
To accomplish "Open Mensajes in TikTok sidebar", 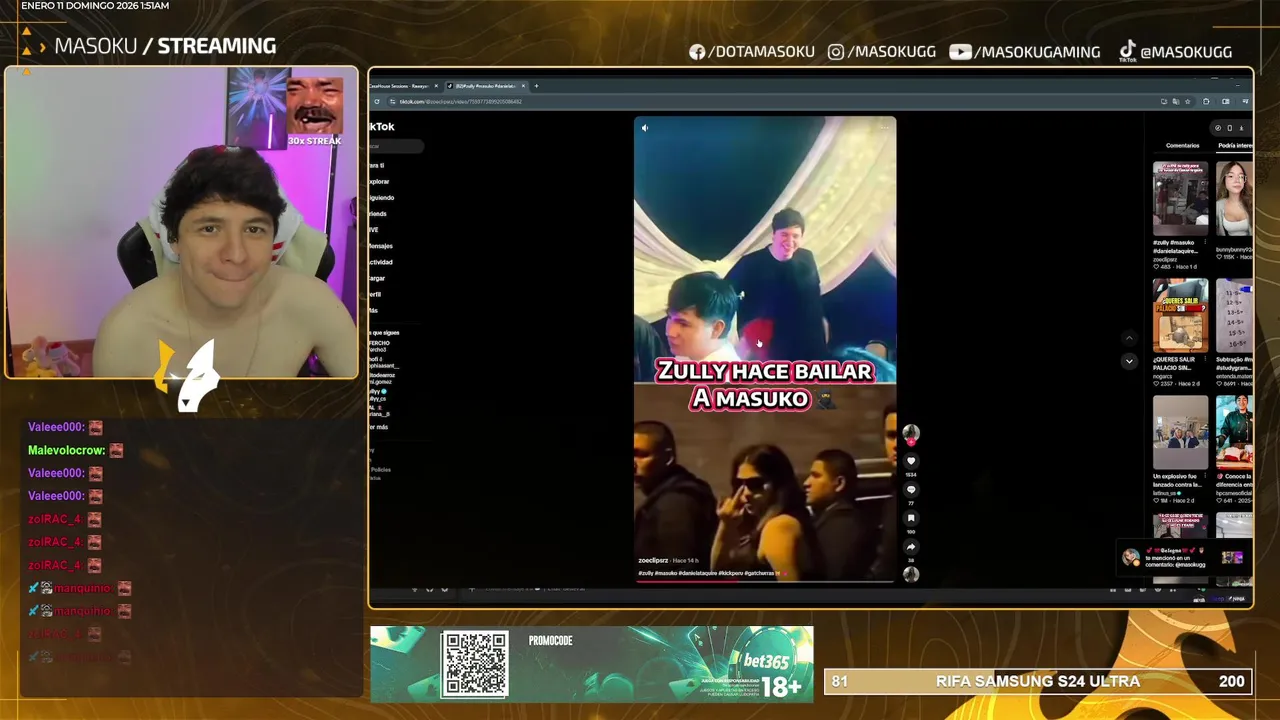I will (381, 246).
